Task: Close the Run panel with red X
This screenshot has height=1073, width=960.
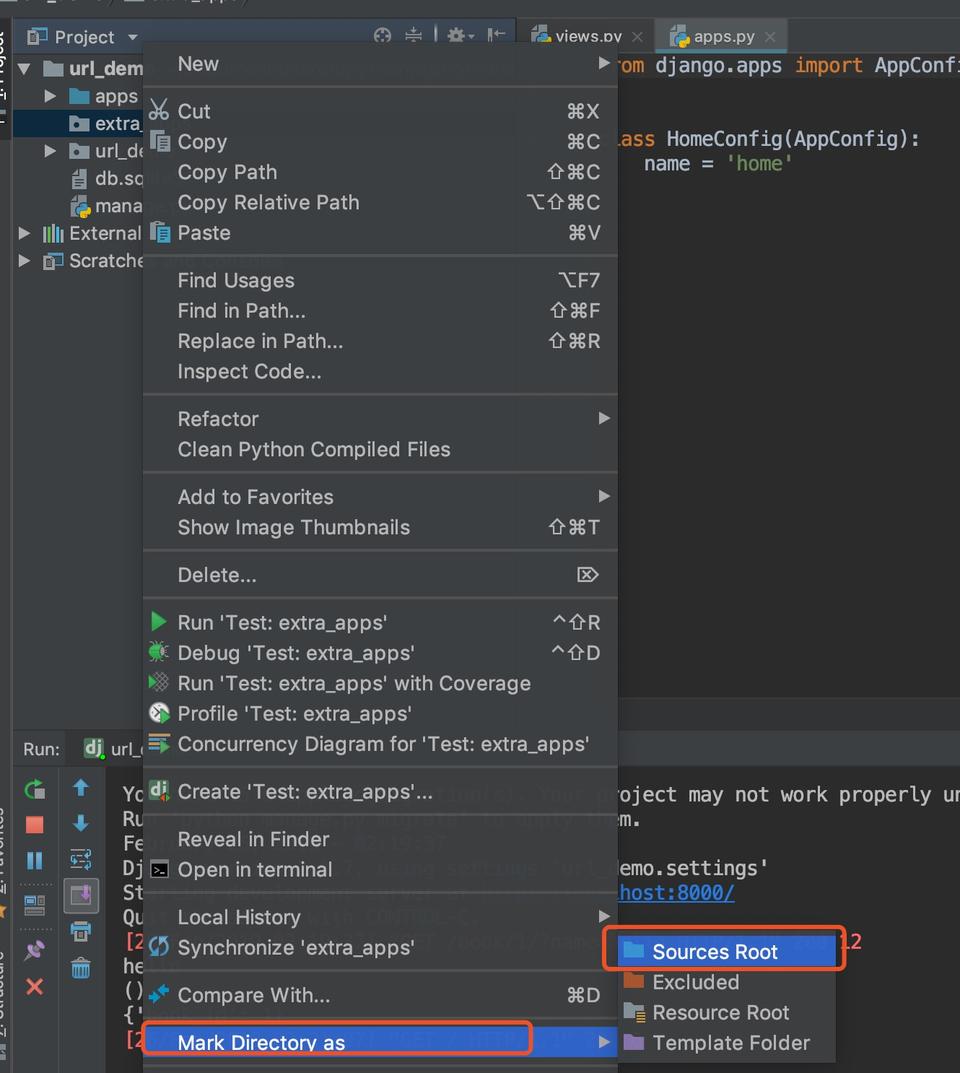Action: click(x=34, y=987)
